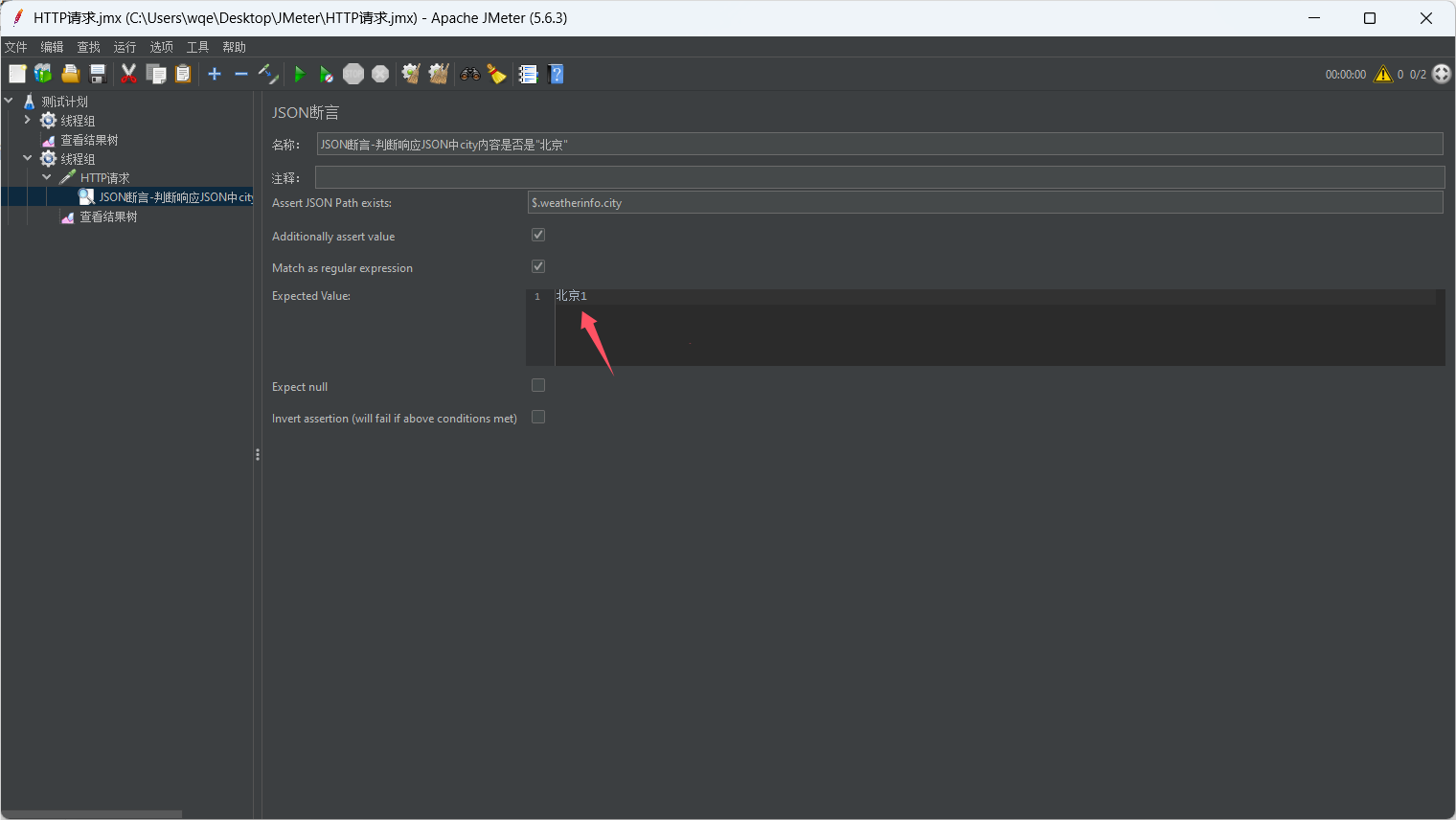Click the Minimize window button
Screen dimensions: 1456x820
1314,18
